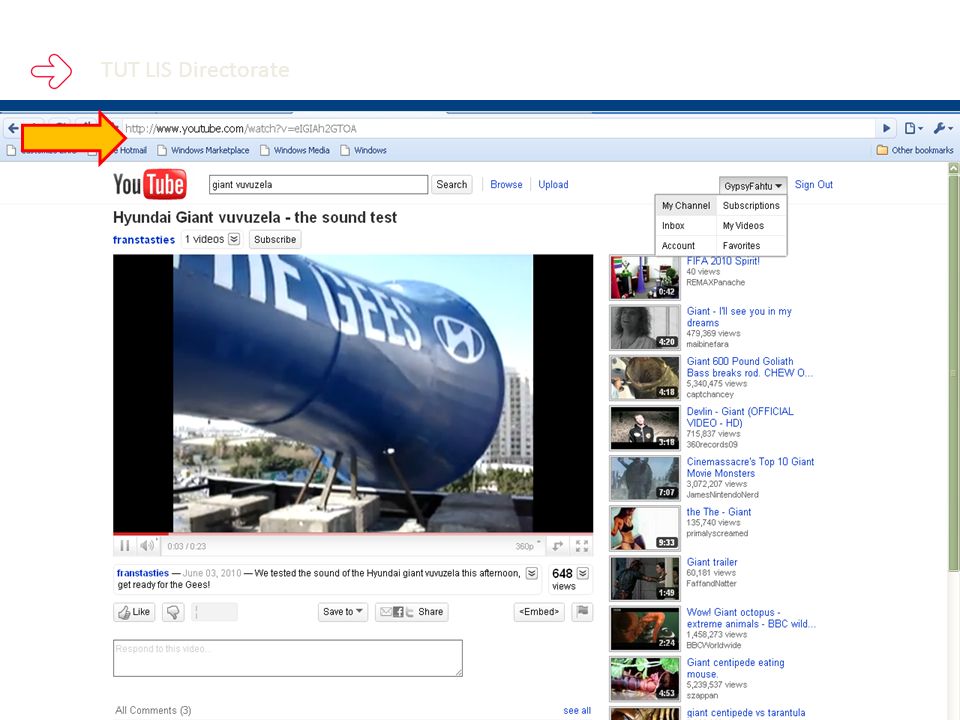960x720 pixels.
Task: Open the Windows bookmark
Action: (x=363, y=150)
